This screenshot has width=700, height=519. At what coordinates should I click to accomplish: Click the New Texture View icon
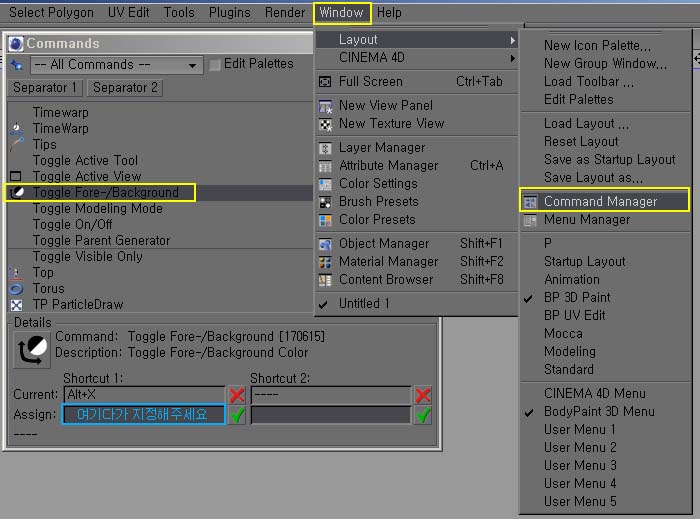[x=325, y=125]
